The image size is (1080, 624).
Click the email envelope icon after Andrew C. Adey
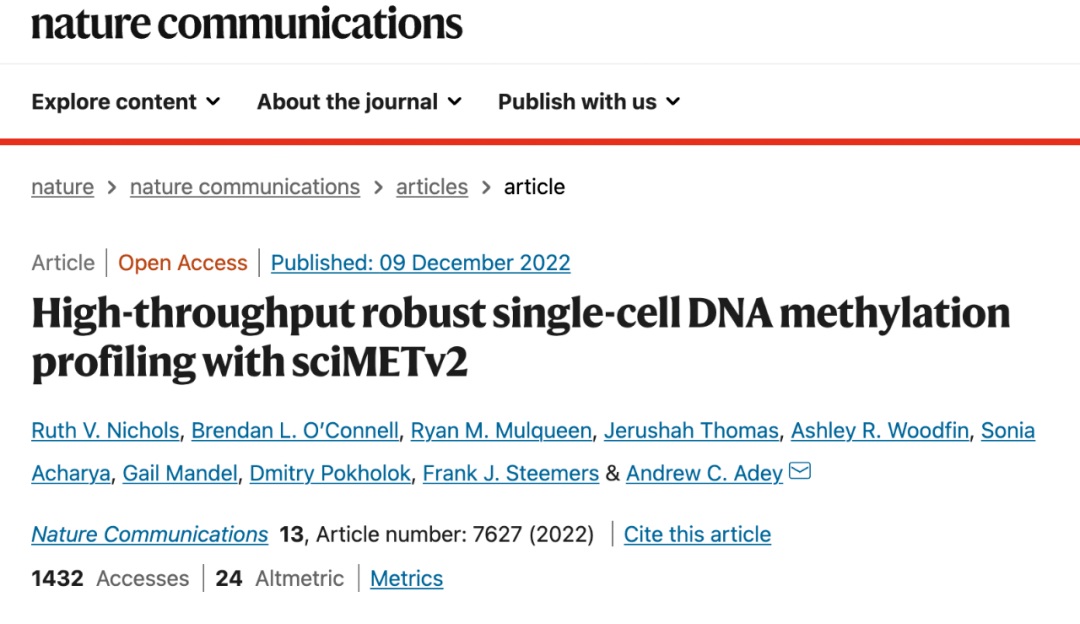pos(799,472)
